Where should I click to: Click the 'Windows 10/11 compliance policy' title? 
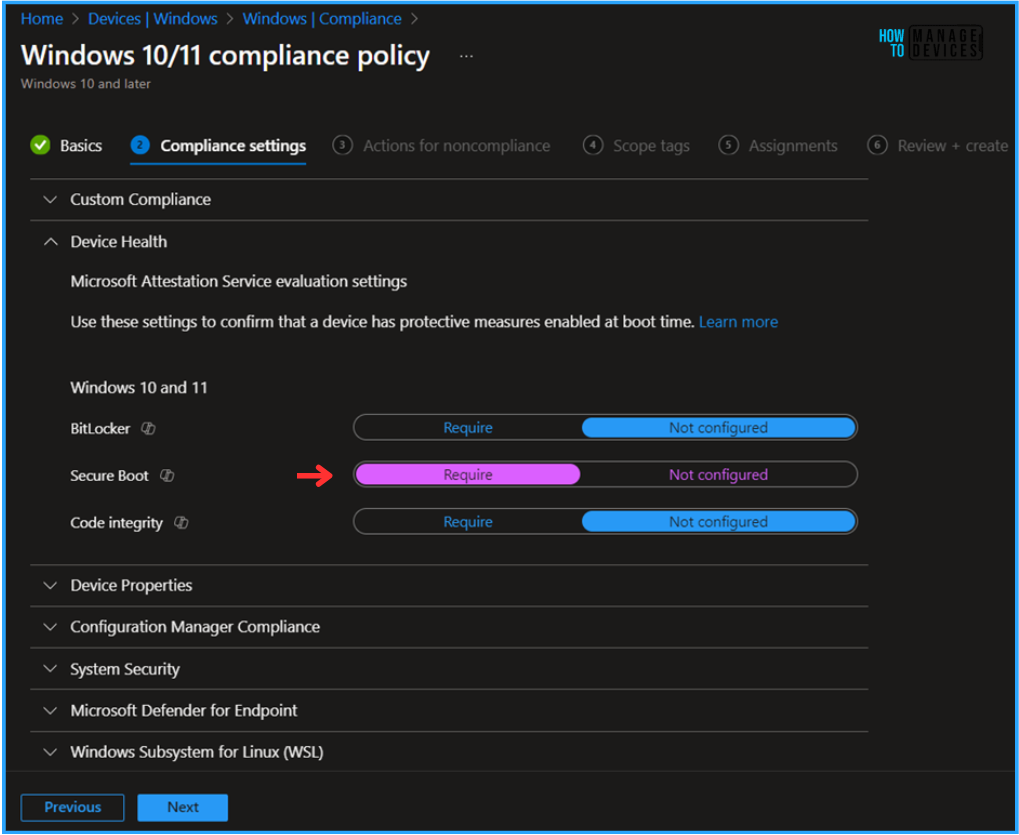click(225, 56)
